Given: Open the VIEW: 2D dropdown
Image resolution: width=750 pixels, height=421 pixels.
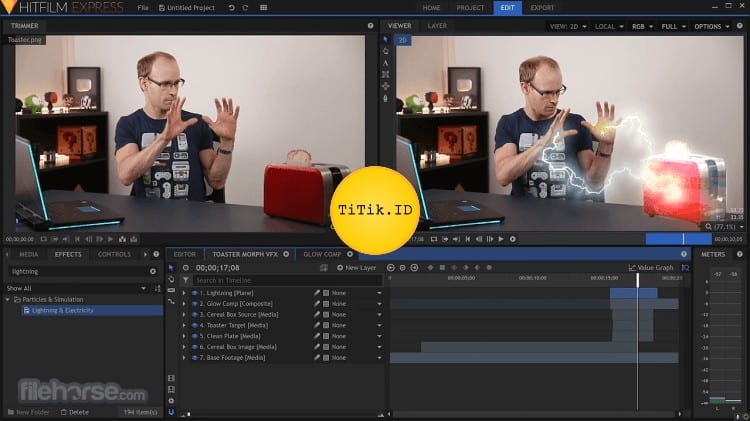Looking at the screenshot, I should [x=568, y=26].
